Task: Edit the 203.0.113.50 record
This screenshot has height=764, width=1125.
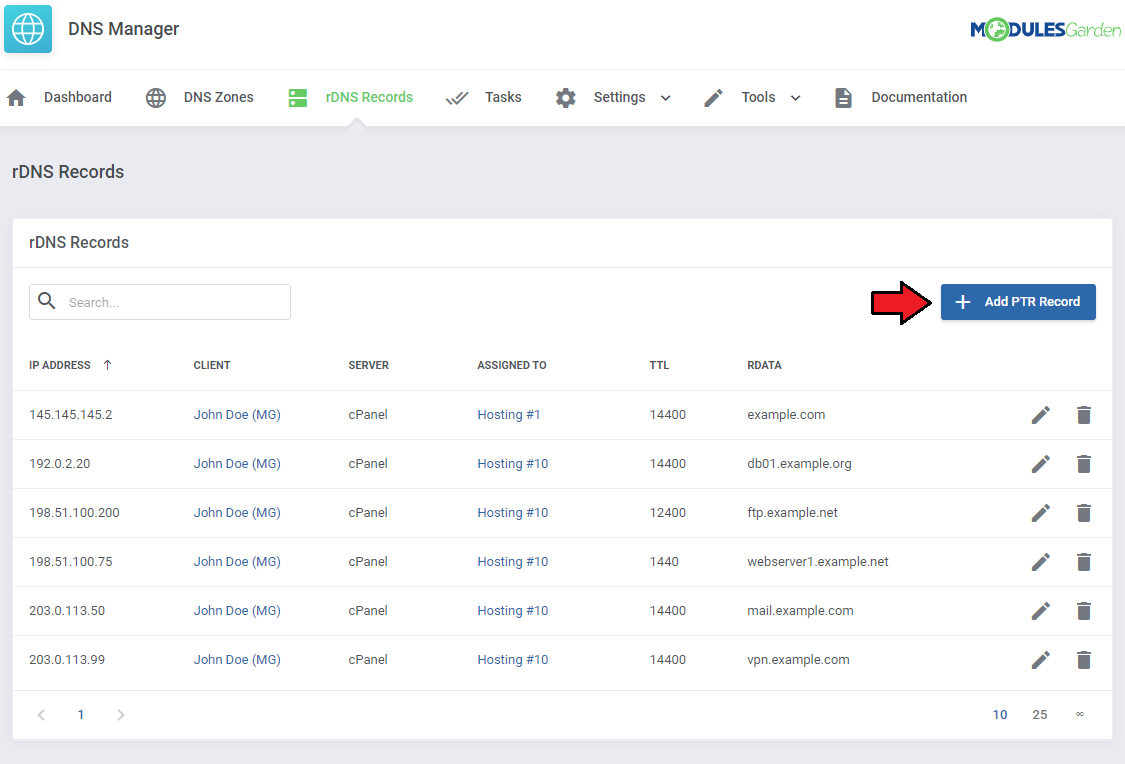Action: click(x=1041, y=610)
